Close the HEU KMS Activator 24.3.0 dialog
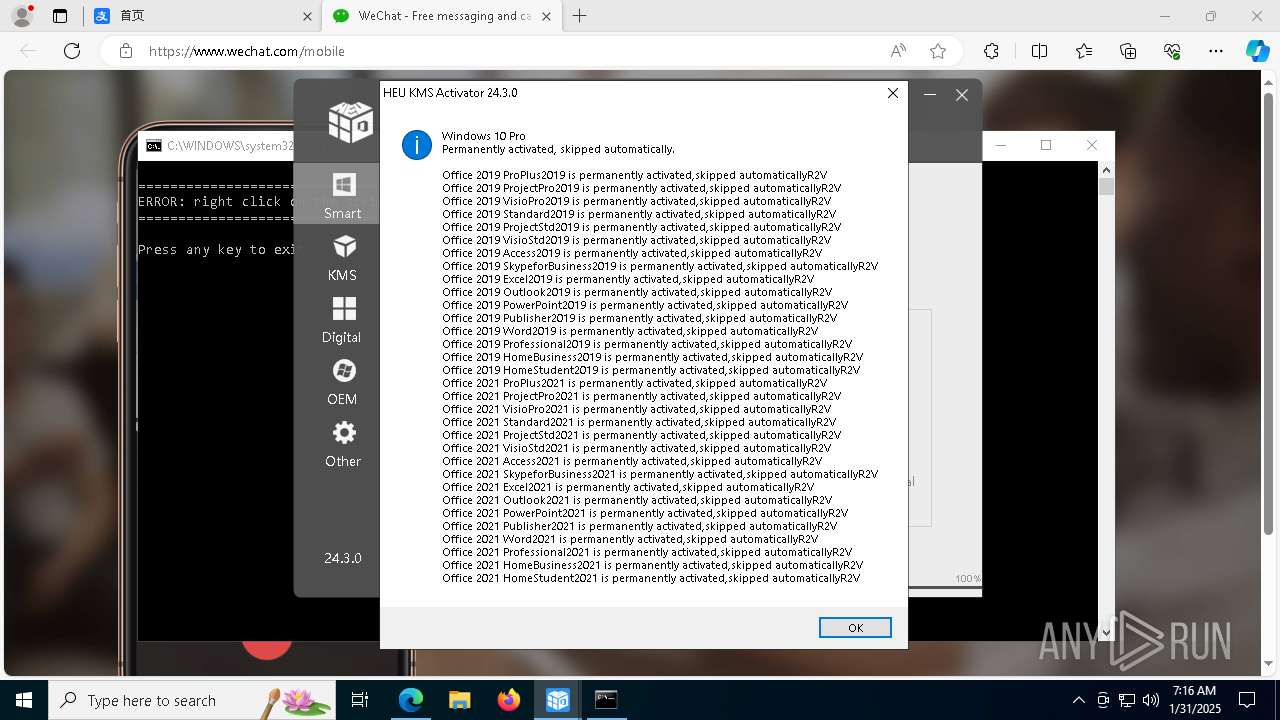The width and height of the screenshot is (1280, 720). [893, 93]
